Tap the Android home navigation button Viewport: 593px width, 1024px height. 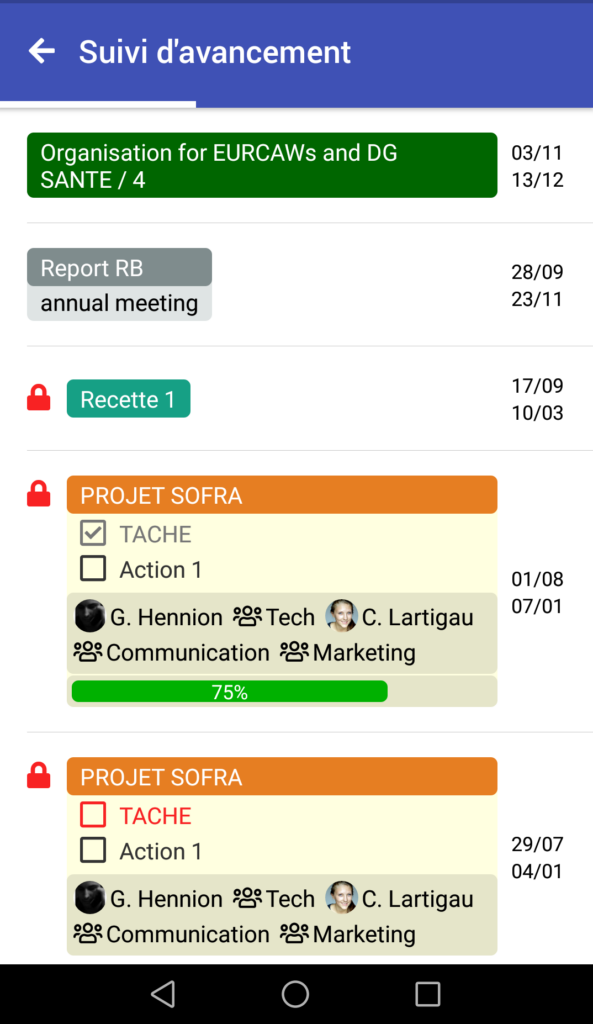pyautogui.click(x=295, y=994)
